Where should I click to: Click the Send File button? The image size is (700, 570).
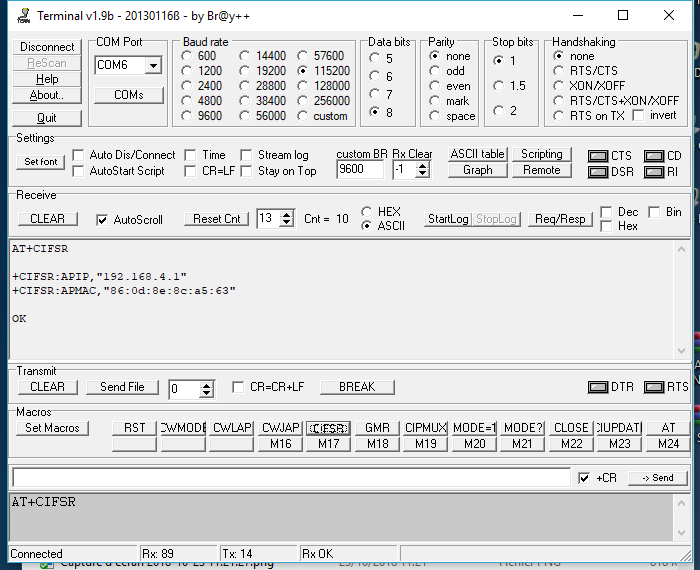122,387
